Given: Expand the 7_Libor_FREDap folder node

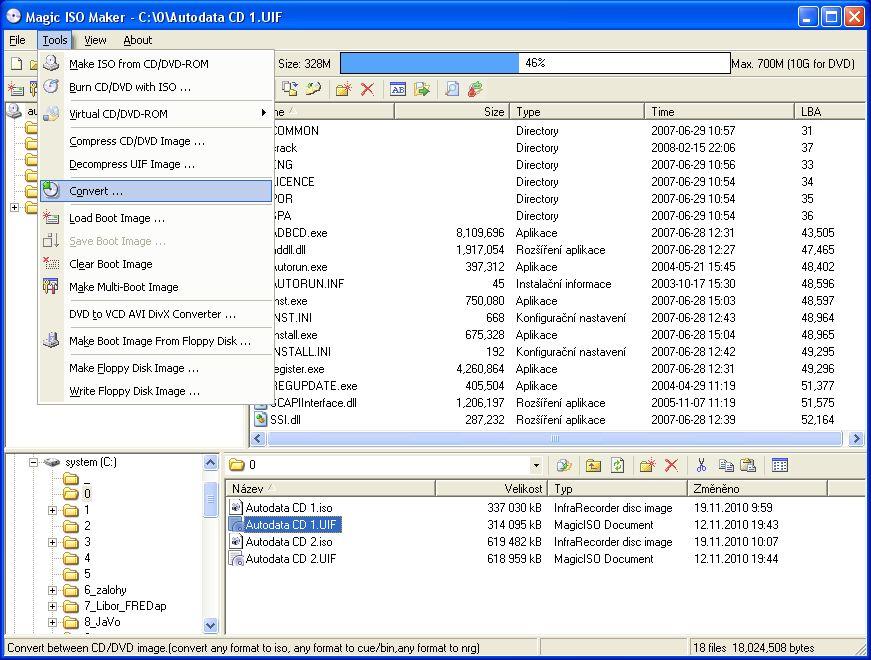Looking at the screenshot, I should [52, 606].
